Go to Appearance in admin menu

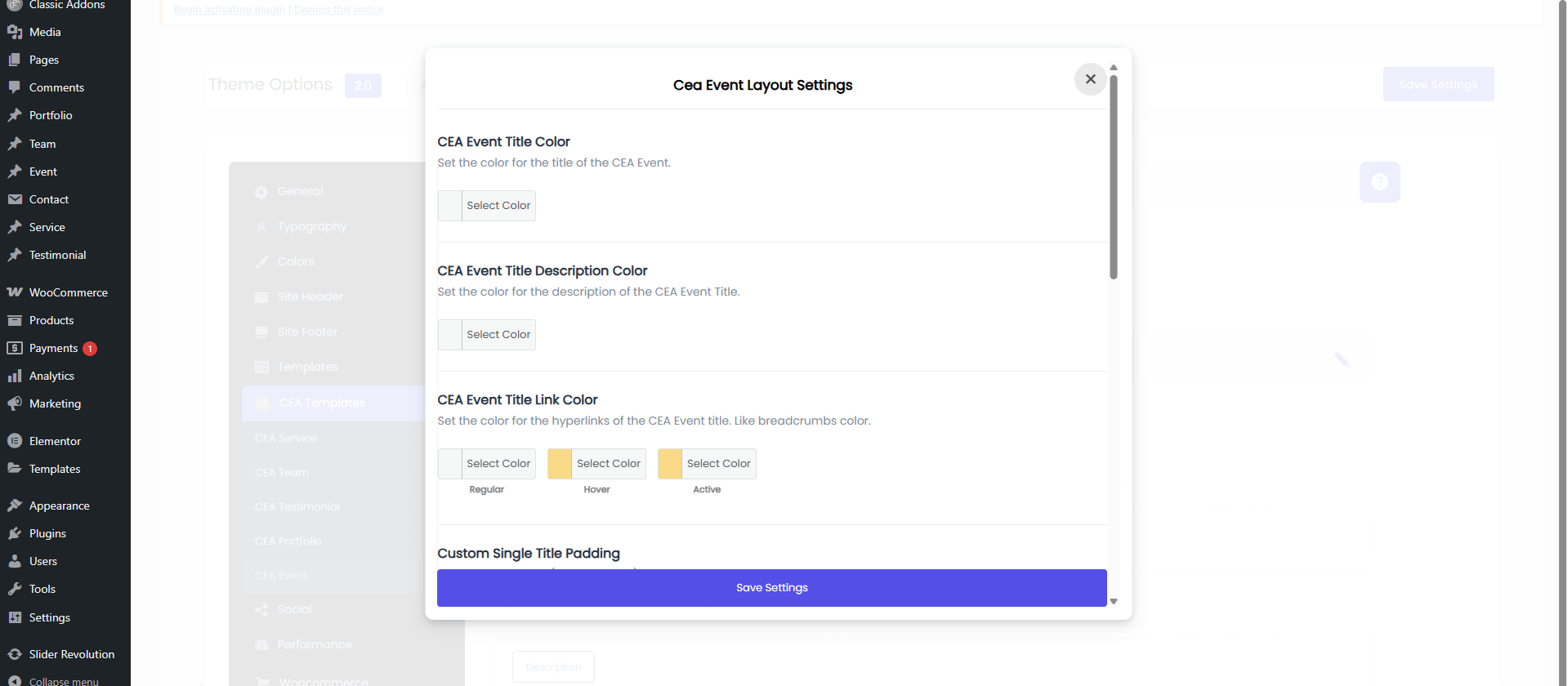[x=59, y=506]
